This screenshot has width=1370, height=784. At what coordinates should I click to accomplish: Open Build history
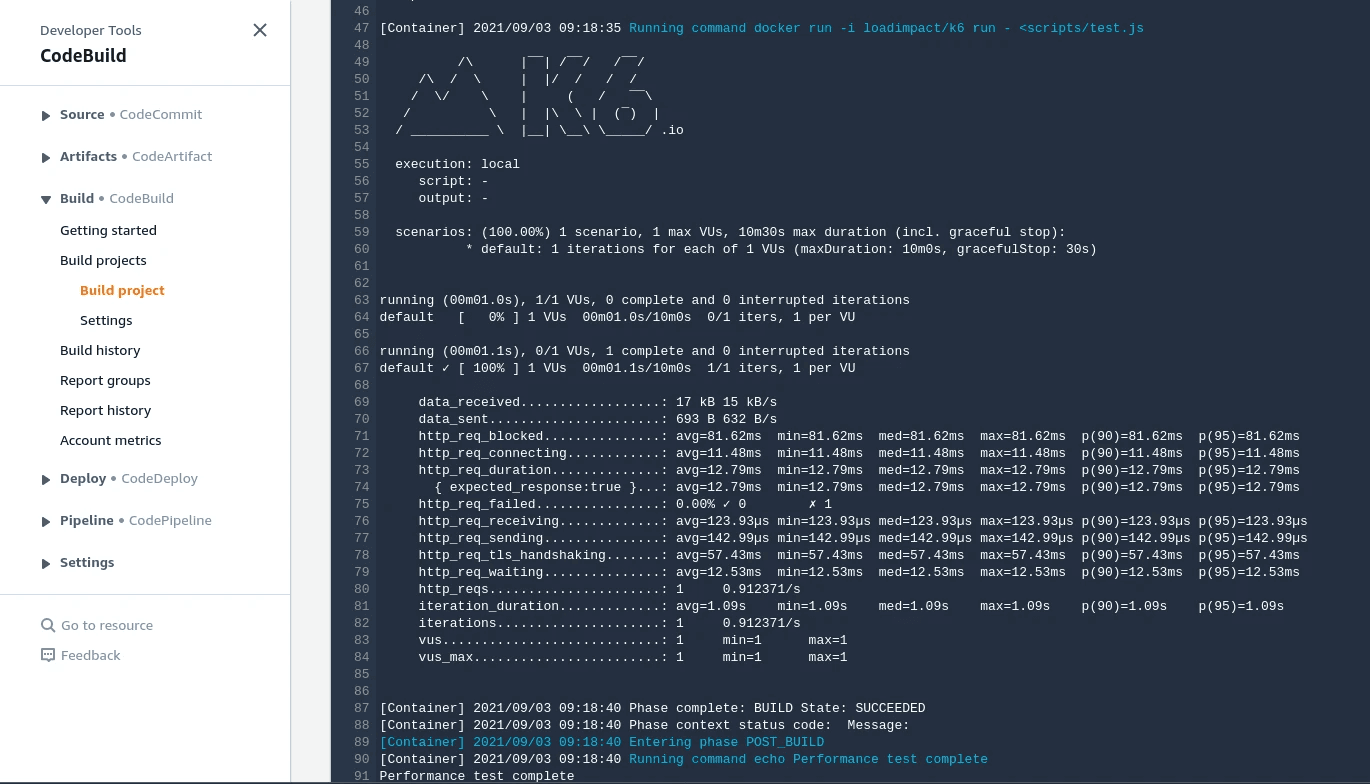coord(100,350)
